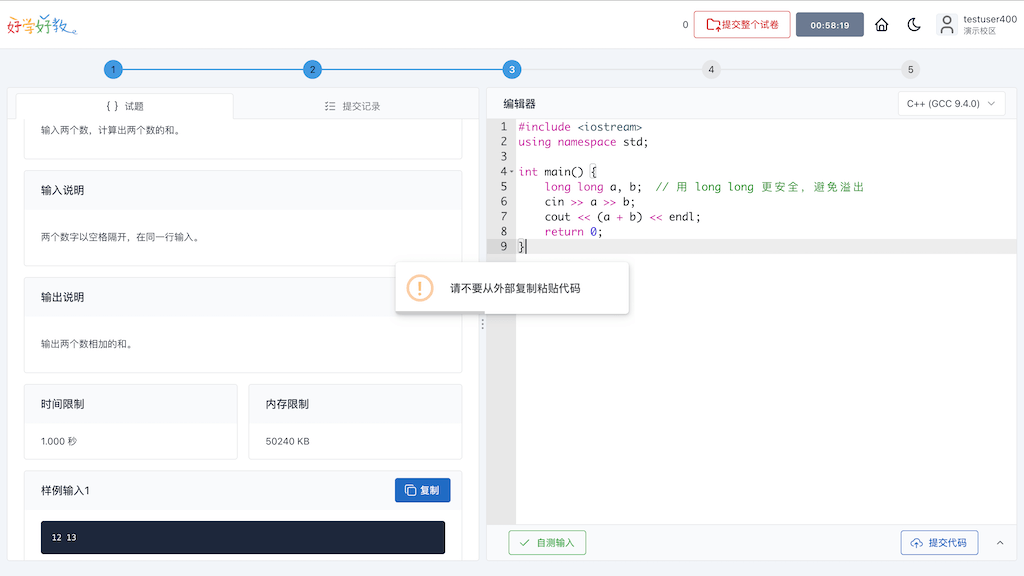Select question step 2 in the progress bar
Screen dimensions: 1024x576
click(x=312, y=69)
